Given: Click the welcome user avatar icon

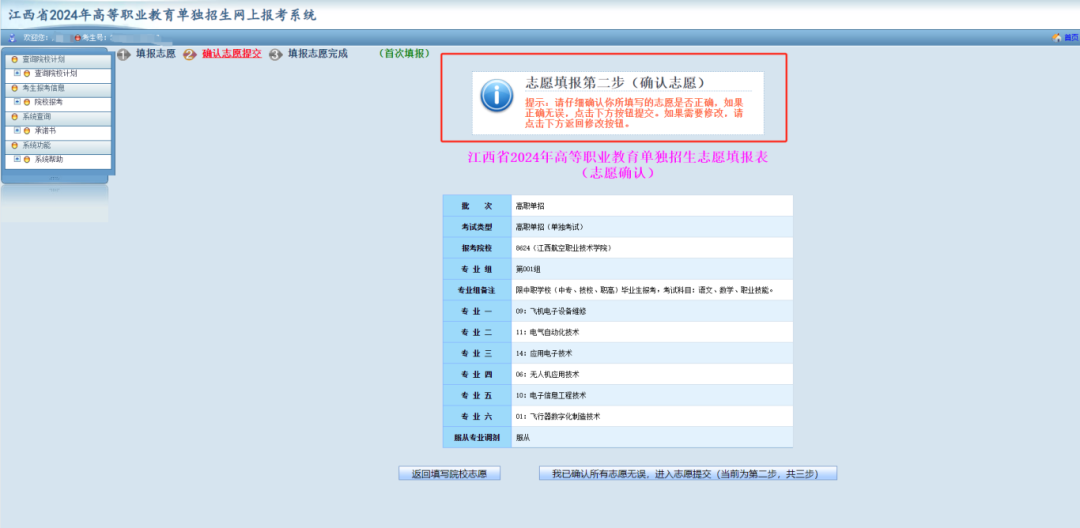Looking at the screenshot, I should tap(12, 37).
